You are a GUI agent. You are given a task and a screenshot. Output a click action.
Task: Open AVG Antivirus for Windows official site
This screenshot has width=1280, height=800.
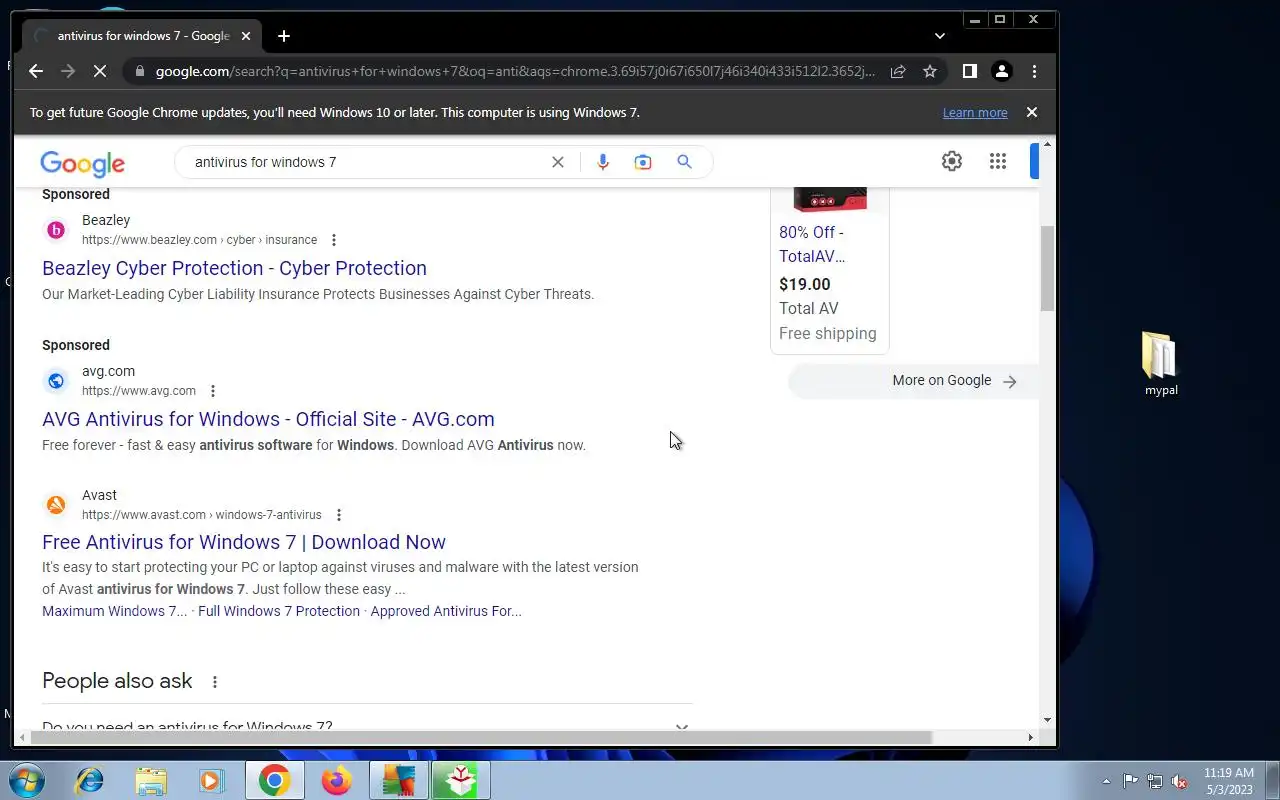tap(268, 419)
